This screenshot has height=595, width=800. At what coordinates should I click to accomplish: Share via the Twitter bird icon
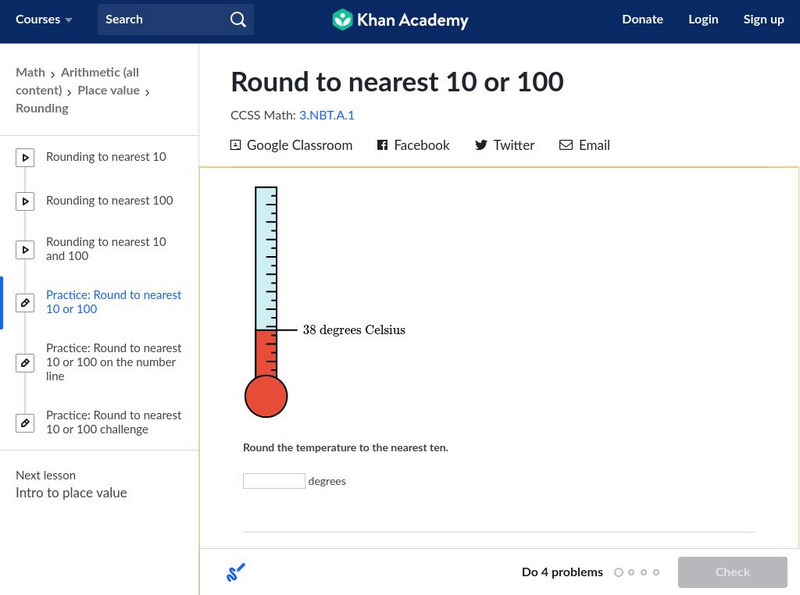pos(481,145)
